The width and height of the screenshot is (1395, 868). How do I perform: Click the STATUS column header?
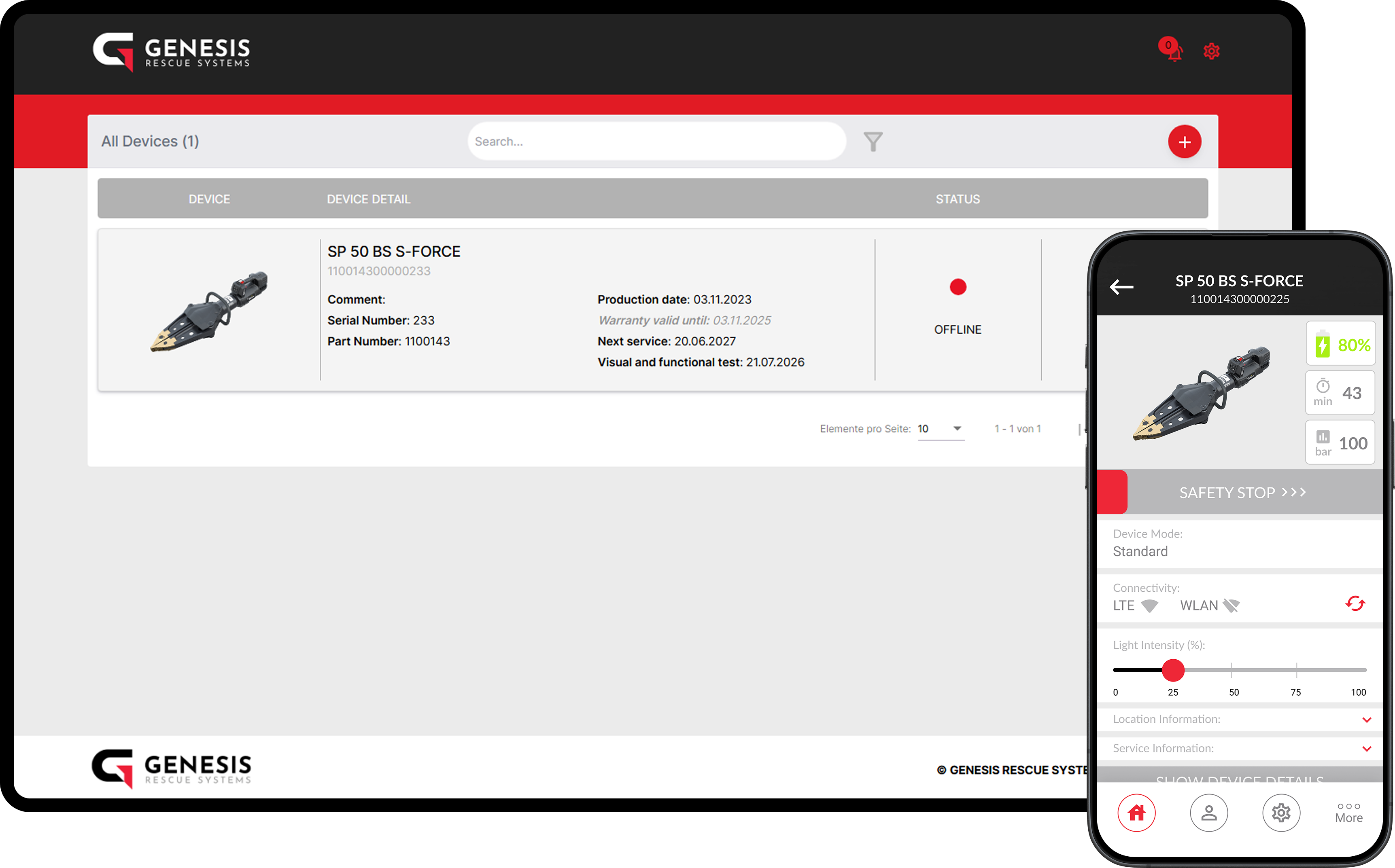tap(958, 199)
